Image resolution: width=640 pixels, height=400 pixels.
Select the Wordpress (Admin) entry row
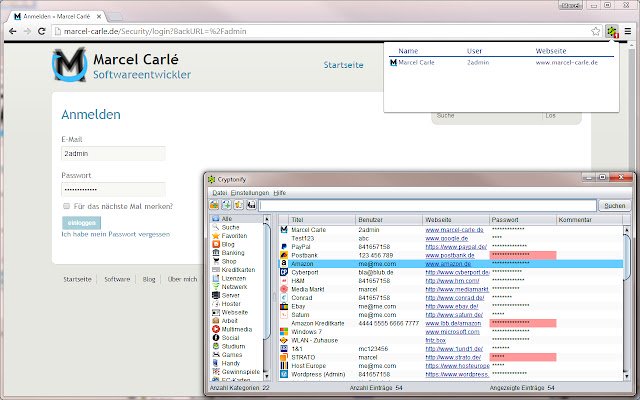point(451,374)
